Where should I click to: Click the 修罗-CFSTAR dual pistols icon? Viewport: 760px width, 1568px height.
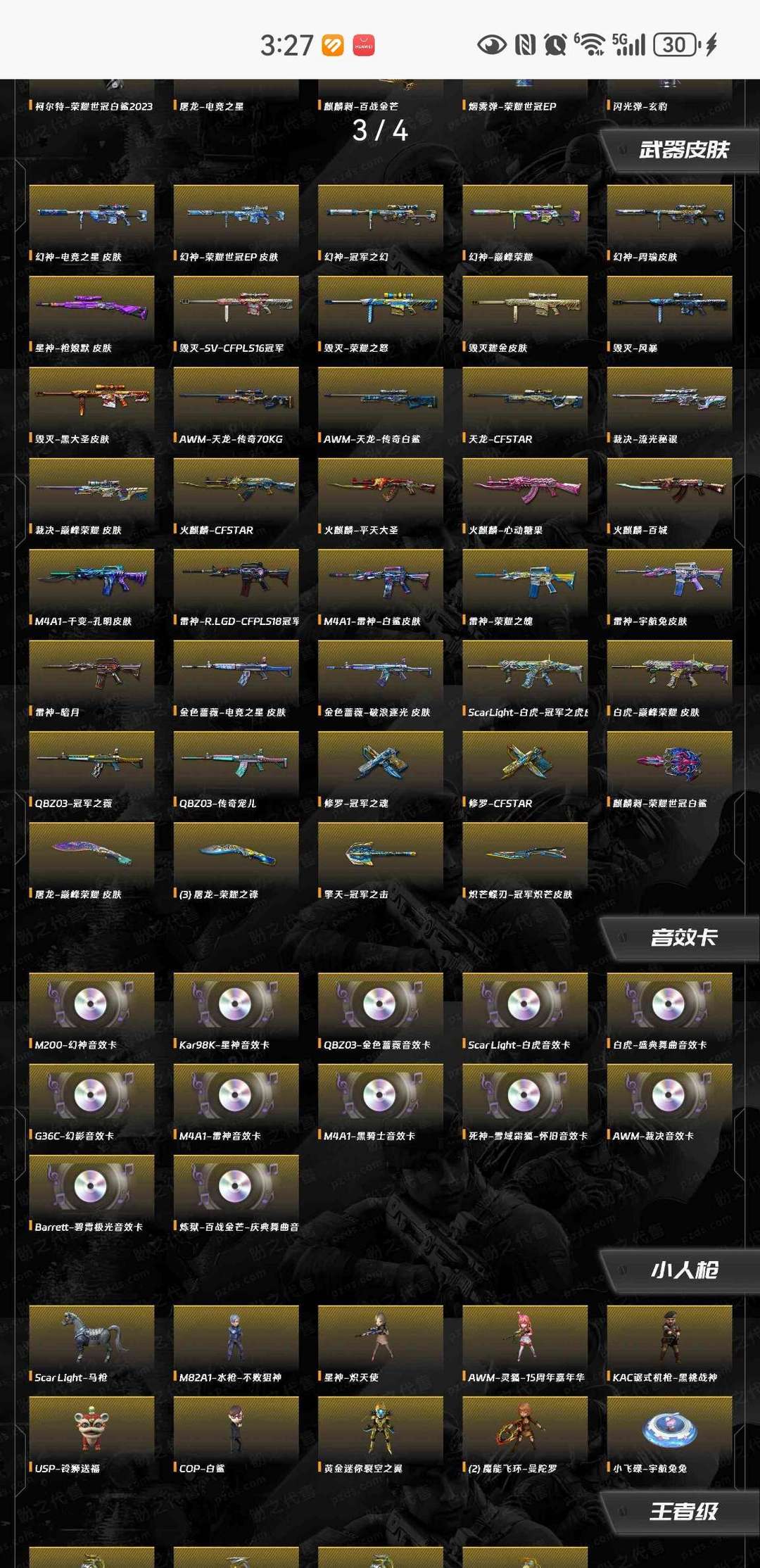click(525, 761)
